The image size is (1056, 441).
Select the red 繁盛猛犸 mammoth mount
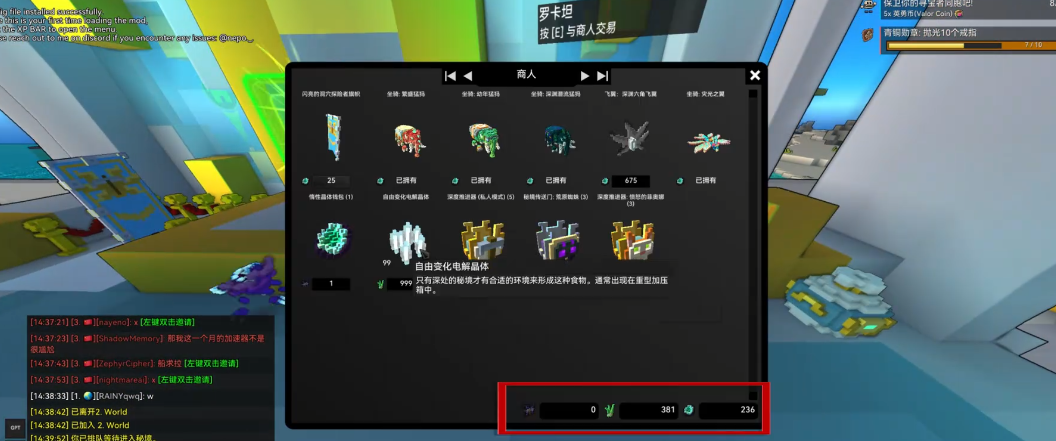405,142
